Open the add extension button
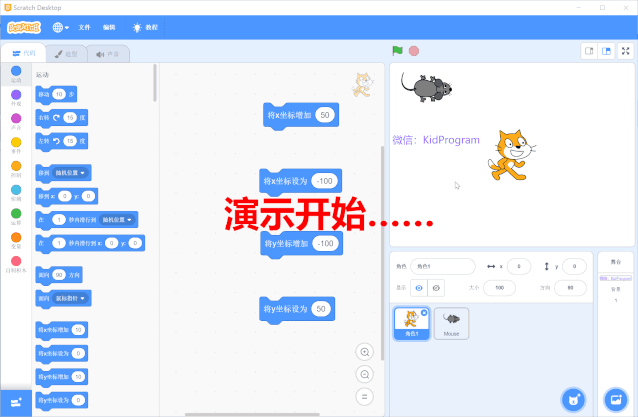This screenshot has width=638, height=417. coord(16,401)
